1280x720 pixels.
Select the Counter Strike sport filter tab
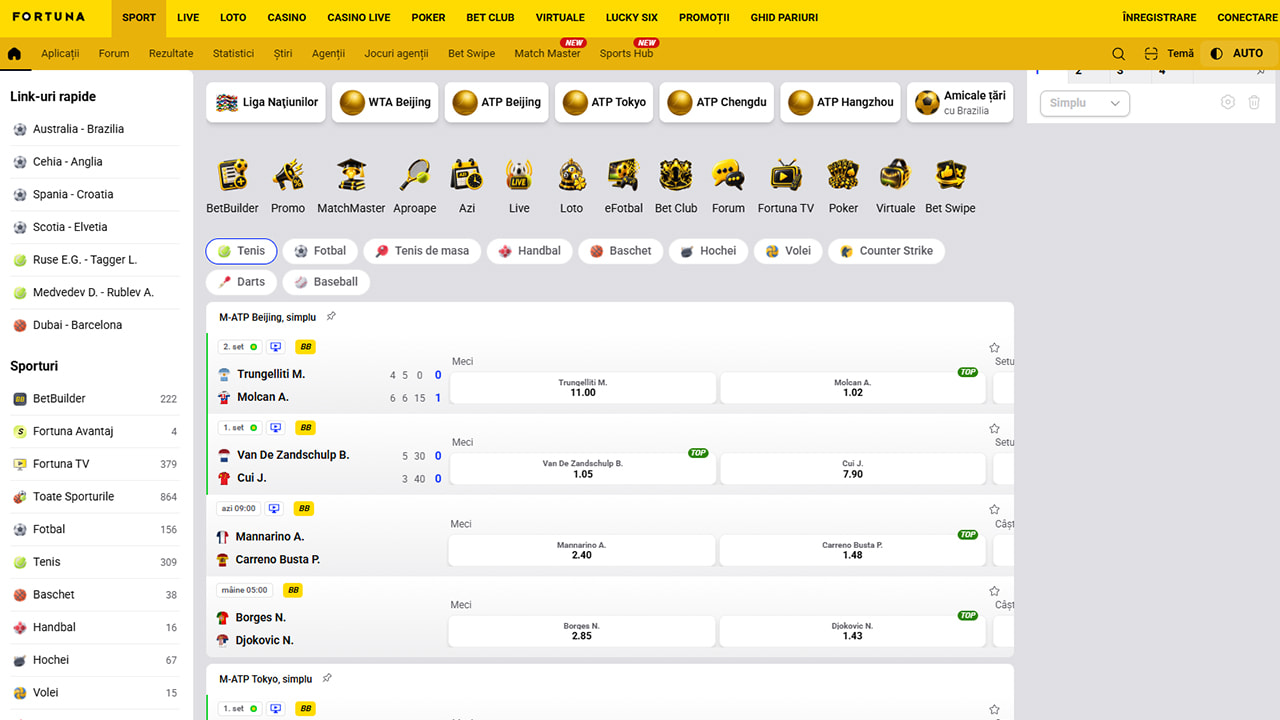886,251
